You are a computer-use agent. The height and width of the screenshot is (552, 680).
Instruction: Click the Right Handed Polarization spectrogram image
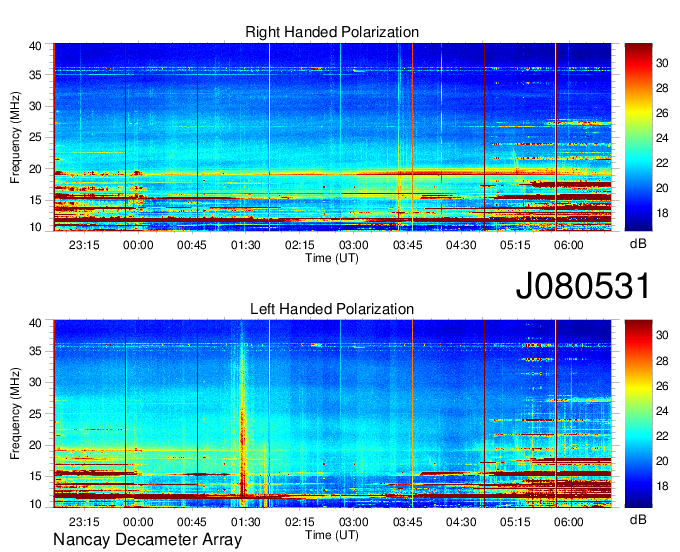(332, 137)
